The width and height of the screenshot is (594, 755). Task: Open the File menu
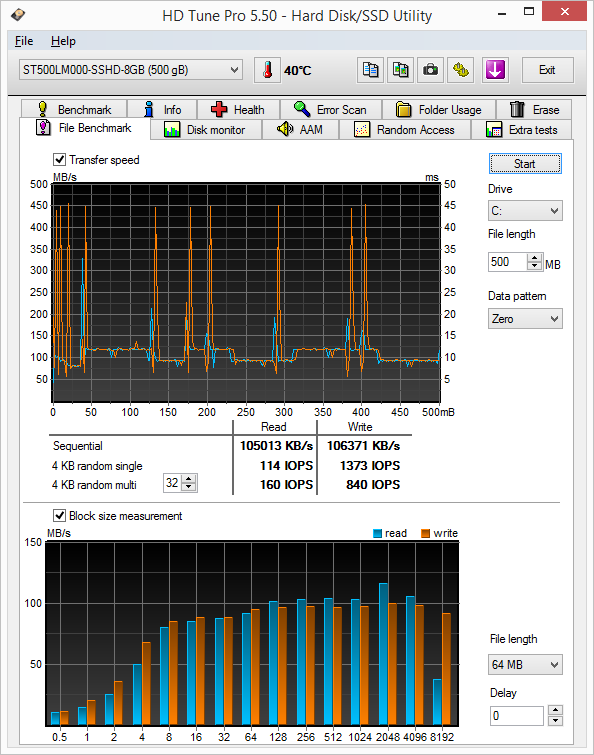pyautogui.click(x=24, y=41)
